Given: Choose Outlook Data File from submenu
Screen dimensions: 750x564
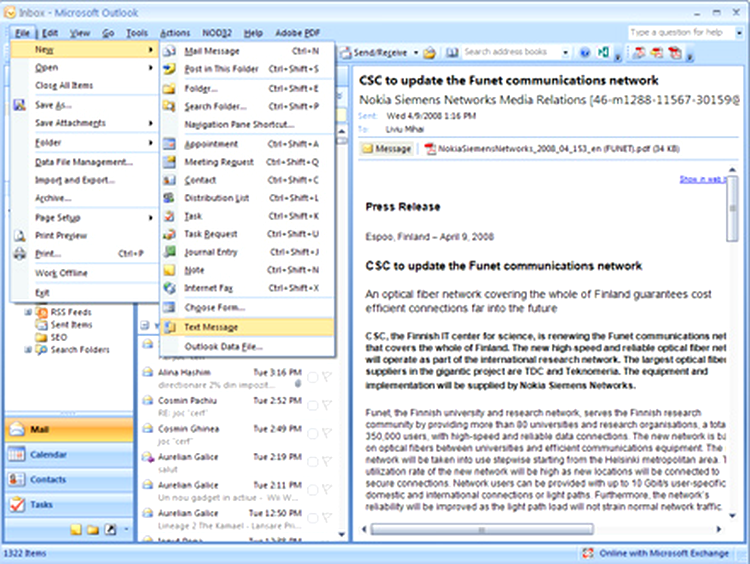Looking at the screenshot, I should [247, 347].
